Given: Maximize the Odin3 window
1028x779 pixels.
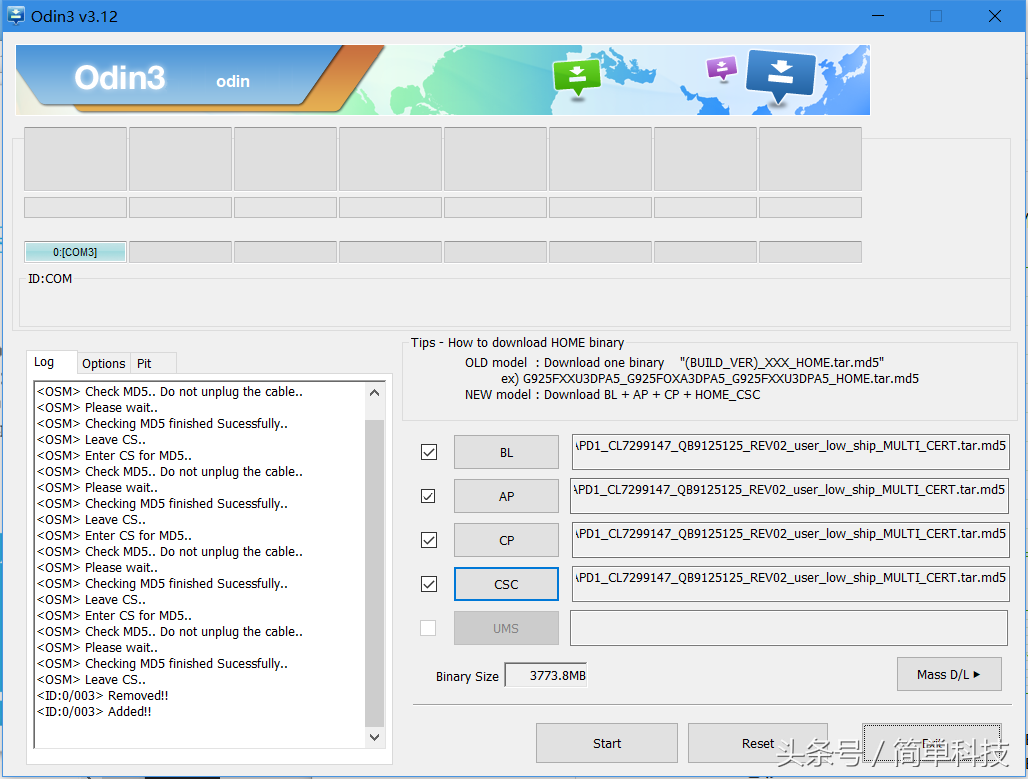Looking at the screenshot, I should (x=936, y=16).
